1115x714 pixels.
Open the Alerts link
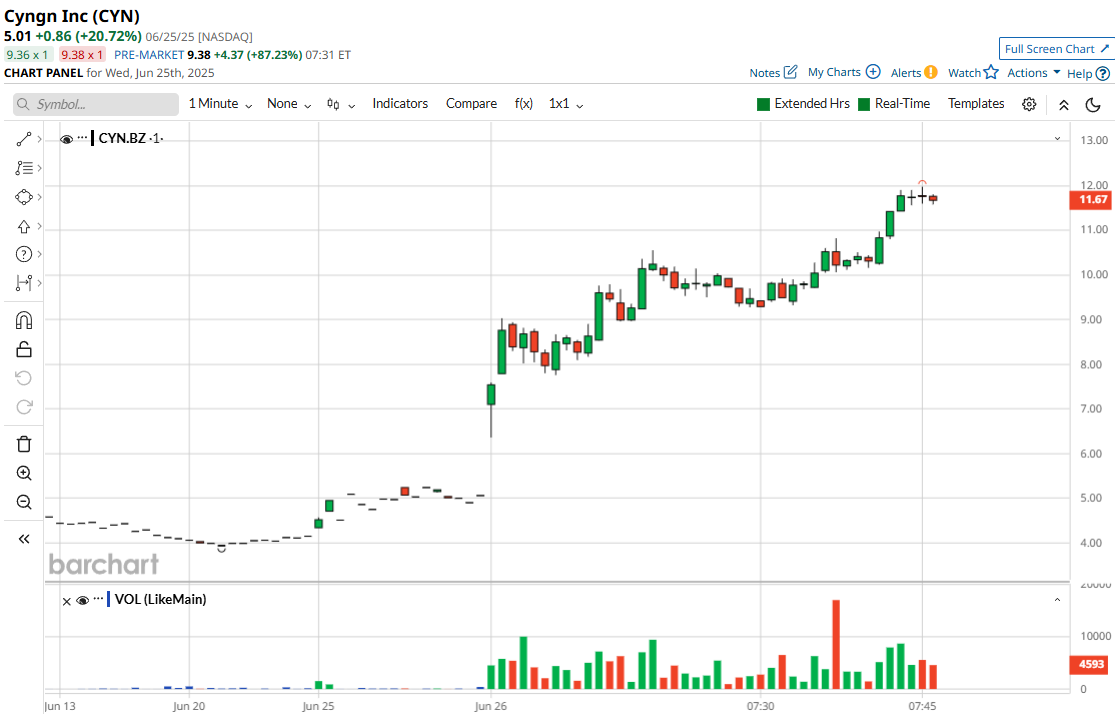tap(906, 73)
